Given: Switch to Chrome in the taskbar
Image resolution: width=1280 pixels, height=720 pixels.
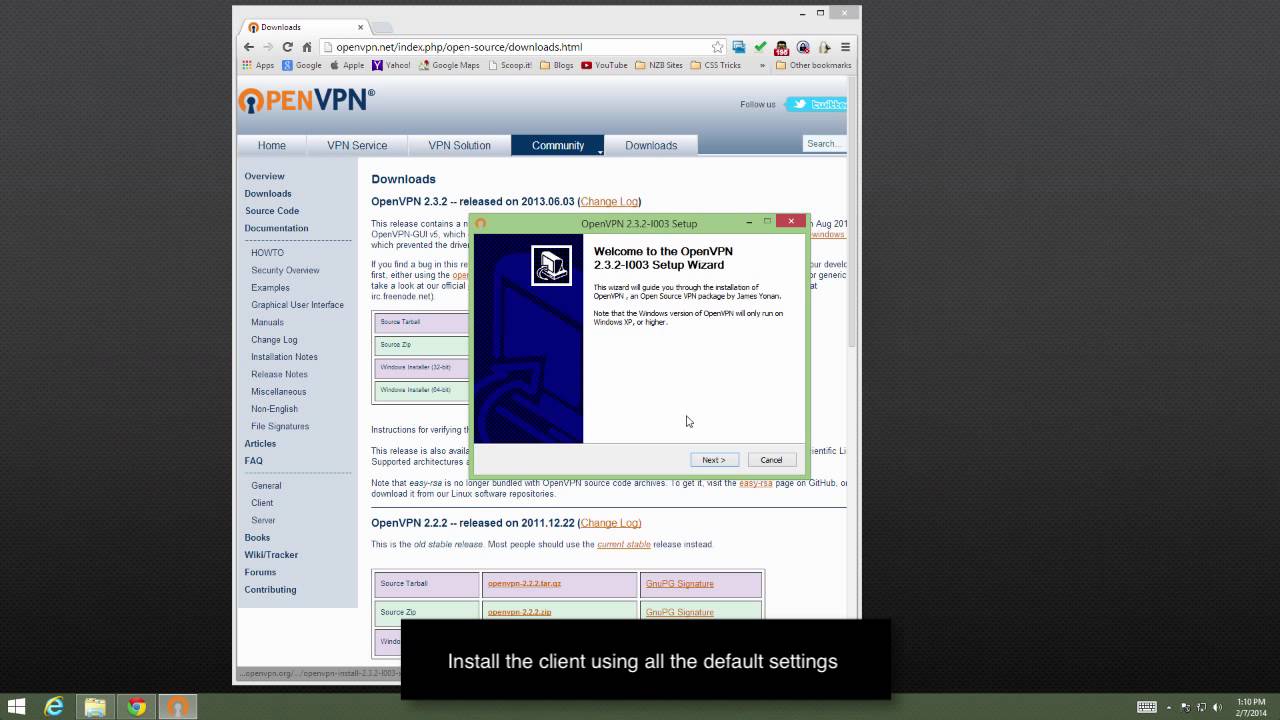Looking at the screenshot, I should point(136,707).
